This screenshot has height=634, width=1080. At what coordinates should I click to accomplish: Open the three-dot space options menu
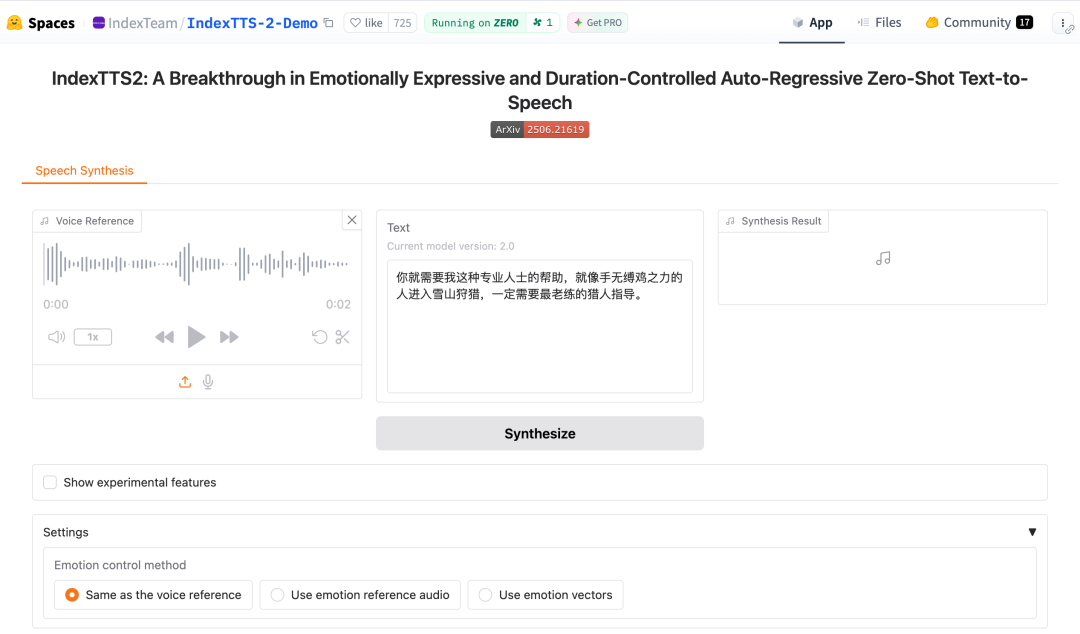point(1063,23)
